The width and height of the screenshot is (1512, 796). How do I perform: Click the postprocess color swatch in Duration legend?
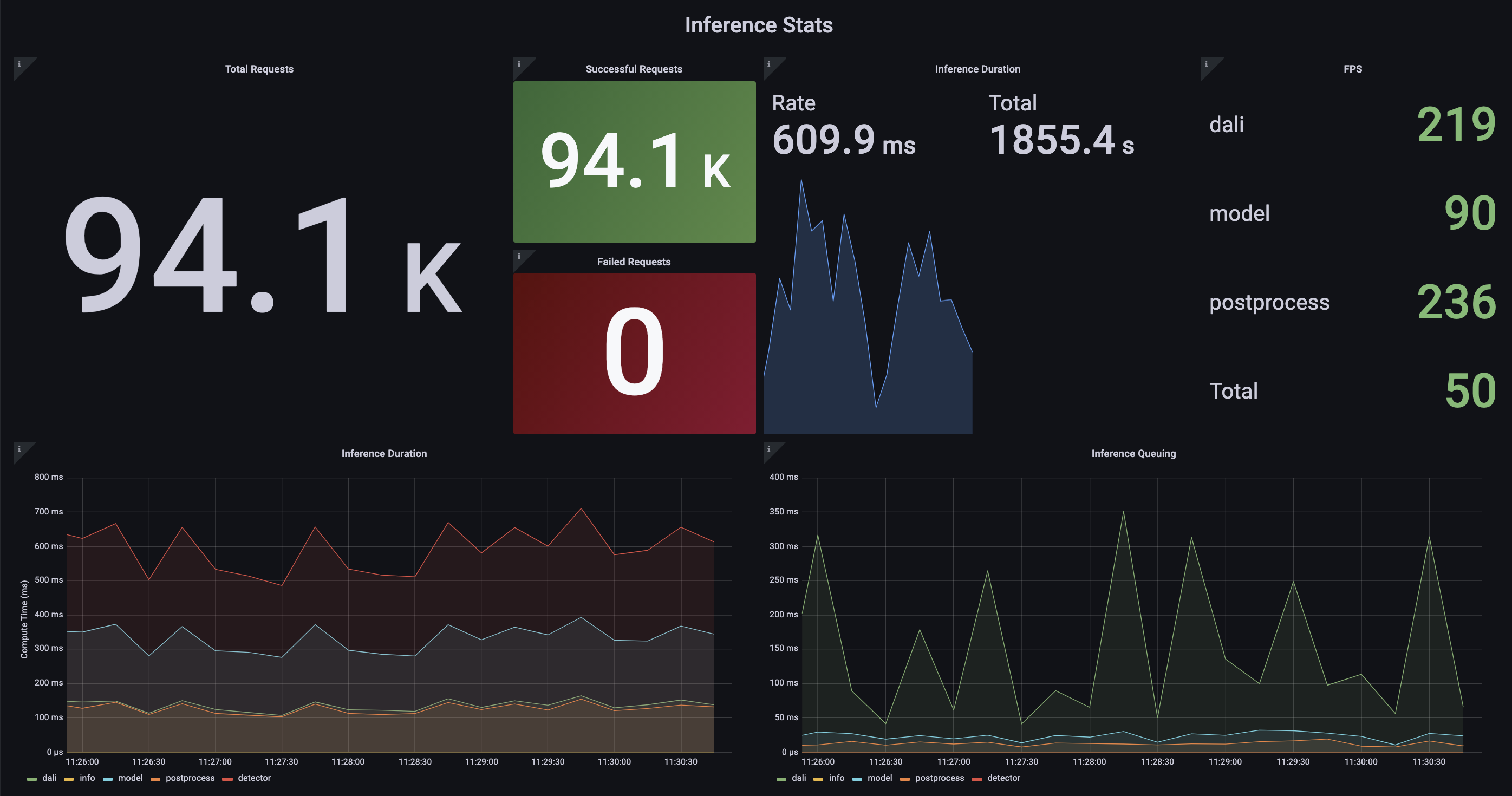pyautogui.click(x=155, y=779)
